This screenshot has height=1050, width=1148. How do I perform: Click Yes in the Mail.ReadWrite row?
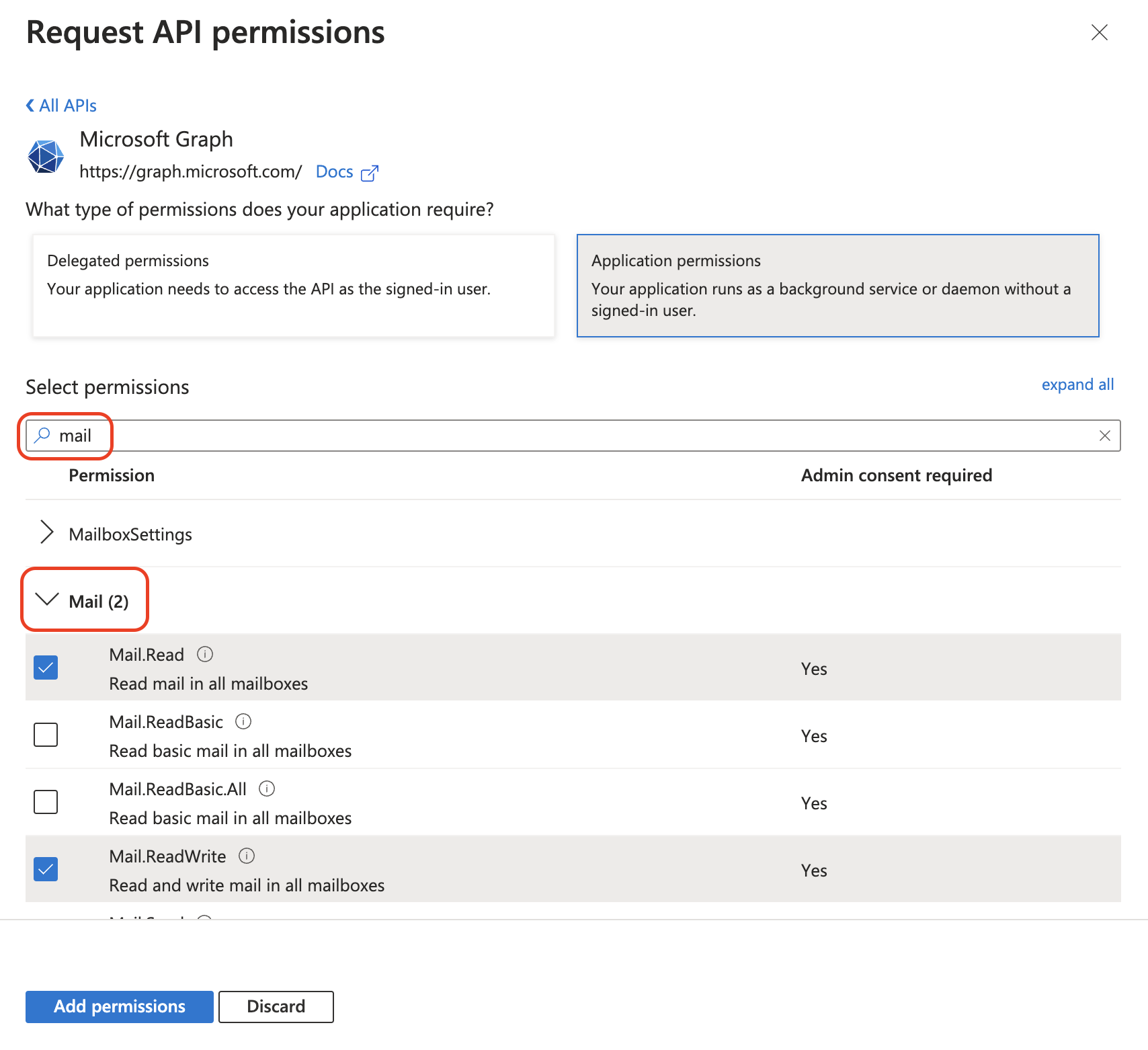pos(814,871)
